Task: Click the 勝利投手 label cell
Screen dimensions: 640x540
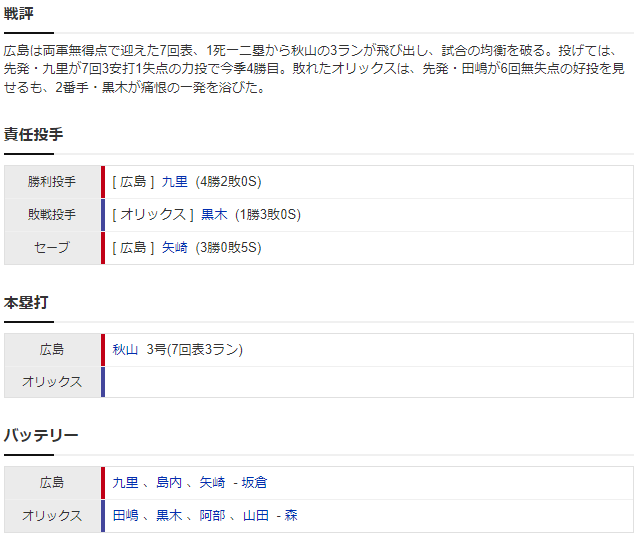Action: coord(52,182)
